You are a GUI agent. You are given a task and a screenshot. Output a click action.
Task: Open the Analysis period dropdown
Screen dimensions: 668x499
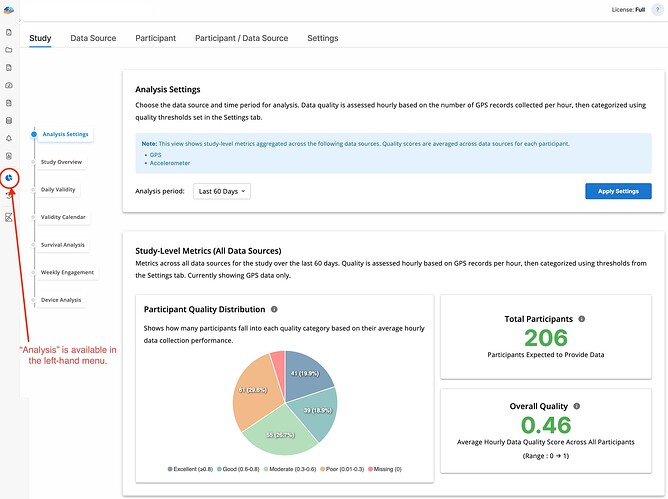(221, 191)
